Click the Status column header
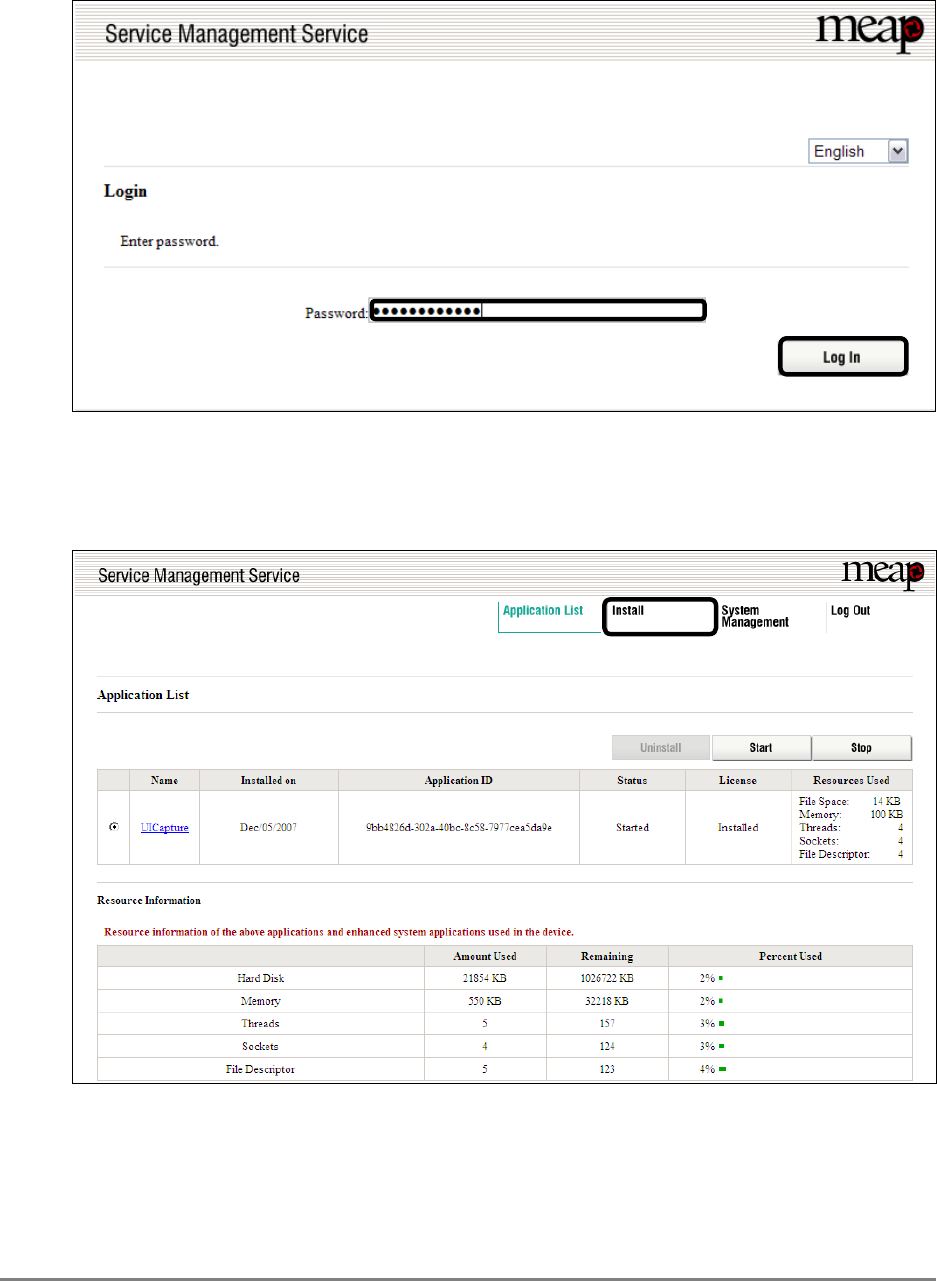937x1281 pixels. coord(632,780)
